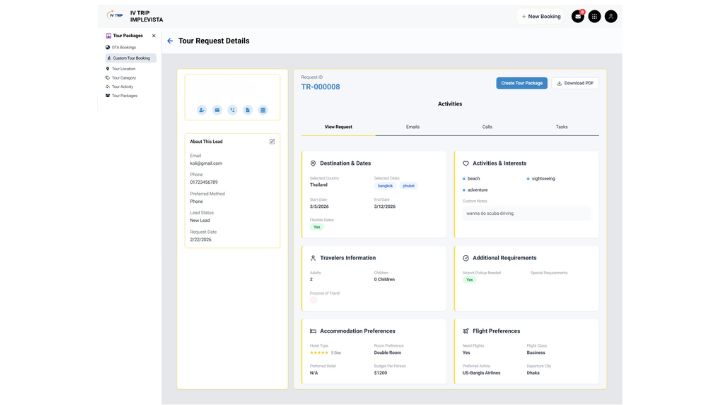Image resolution: width=720 pixels, height=405 pixels.
Task: Click the calendar icon in lead card
Action: [x=262, y=109]
